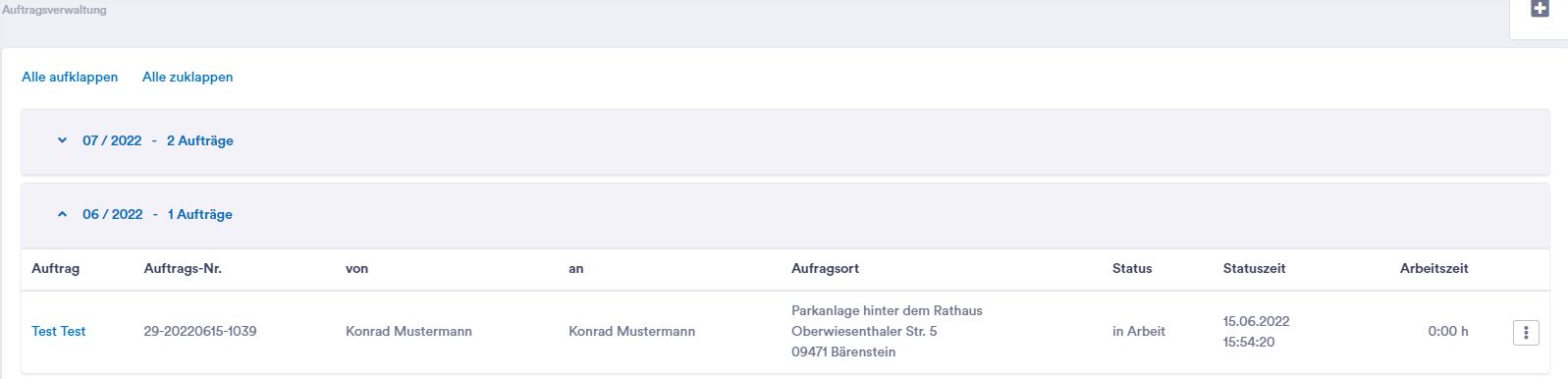Viewport: 1568px width, 379px height.
Task: Add a new order with plus icon
Action: click(x=1540, y=9)
